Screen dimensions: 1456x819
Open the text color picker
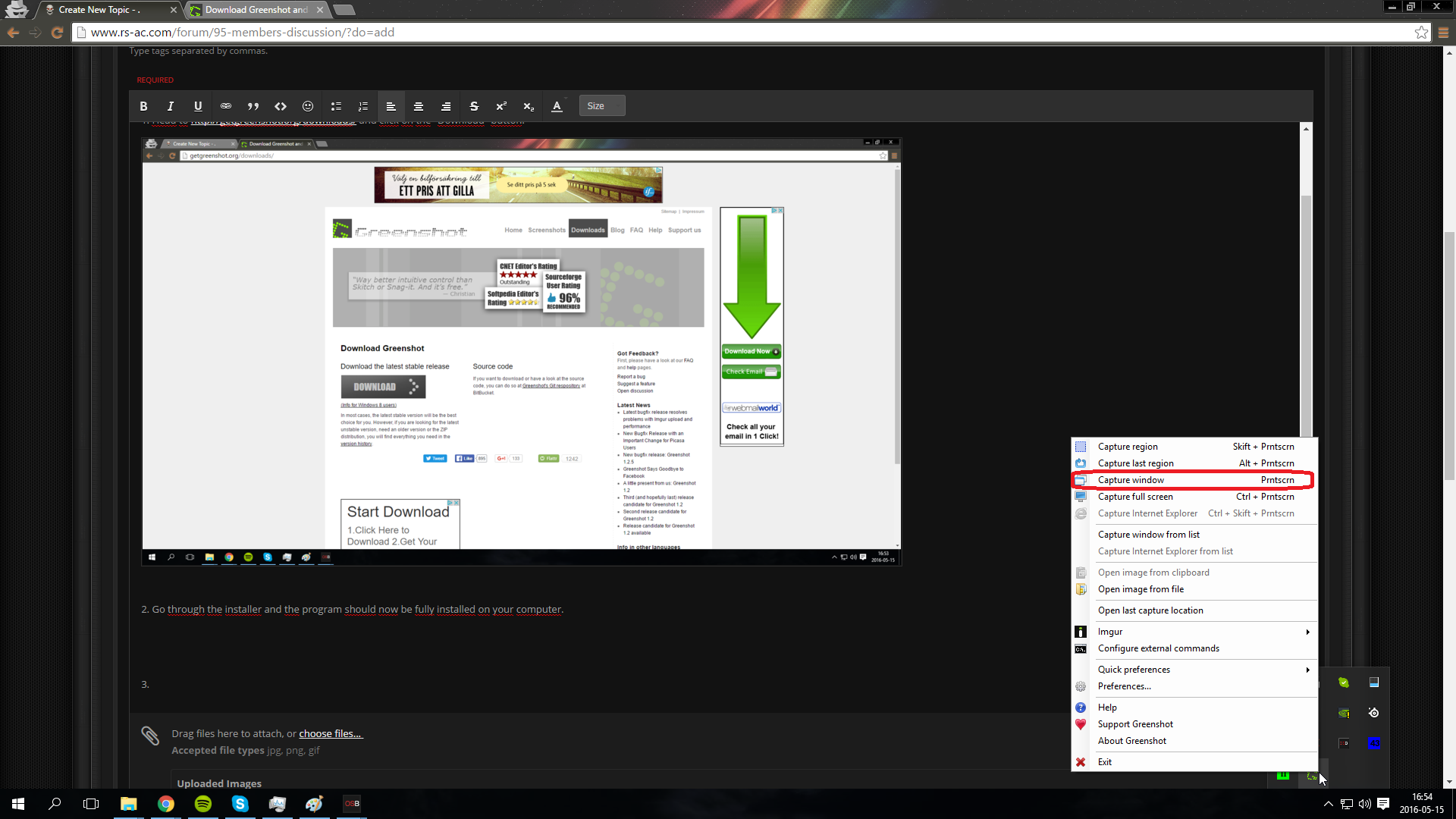(x=557, y=106)
